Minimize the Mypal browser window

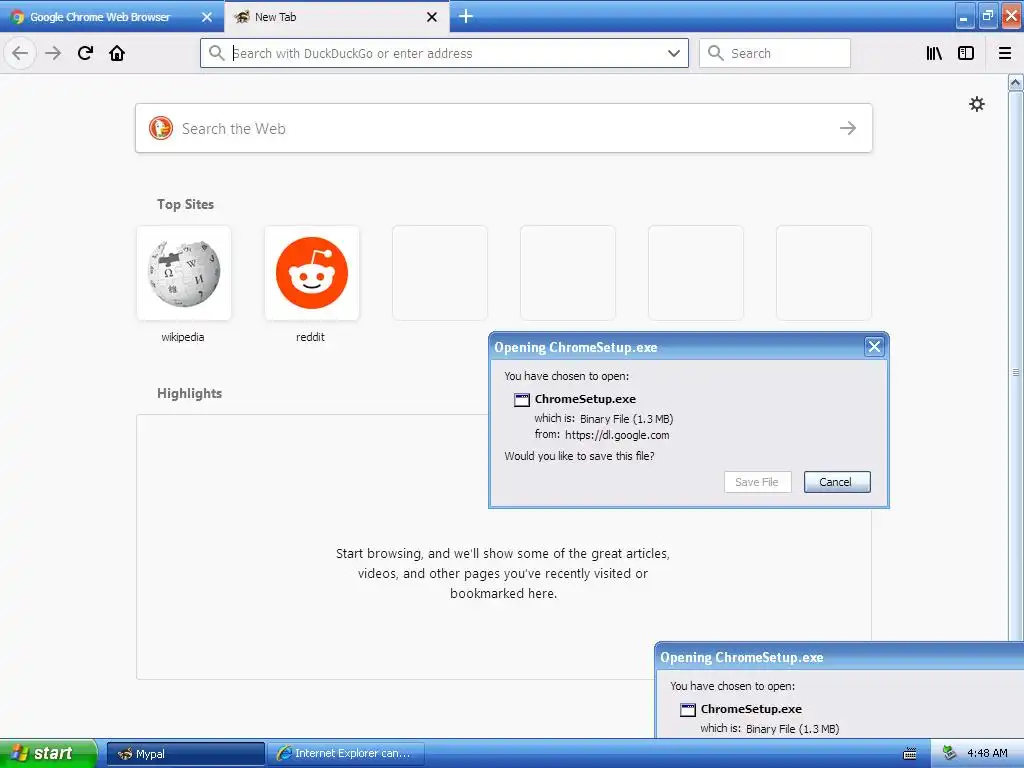[x=965, y=17]
